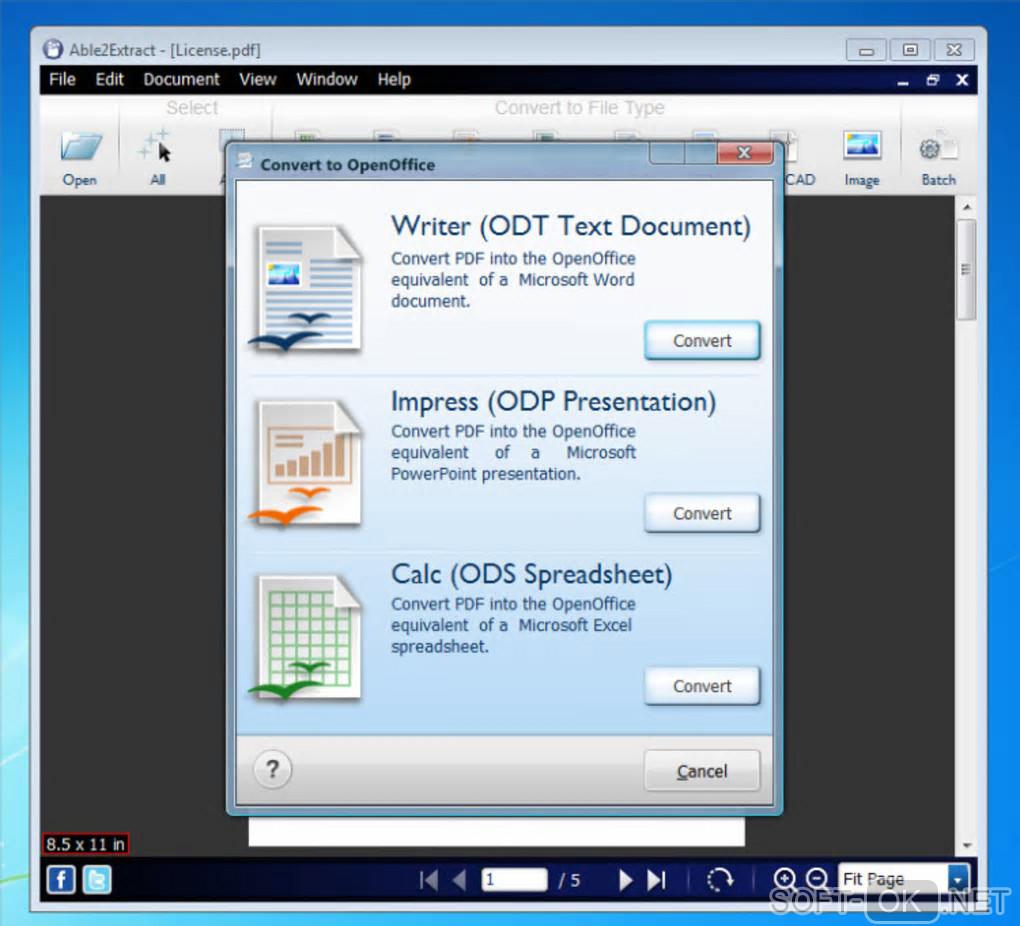Click Convert for Writer ODT document

click(702, 340)
